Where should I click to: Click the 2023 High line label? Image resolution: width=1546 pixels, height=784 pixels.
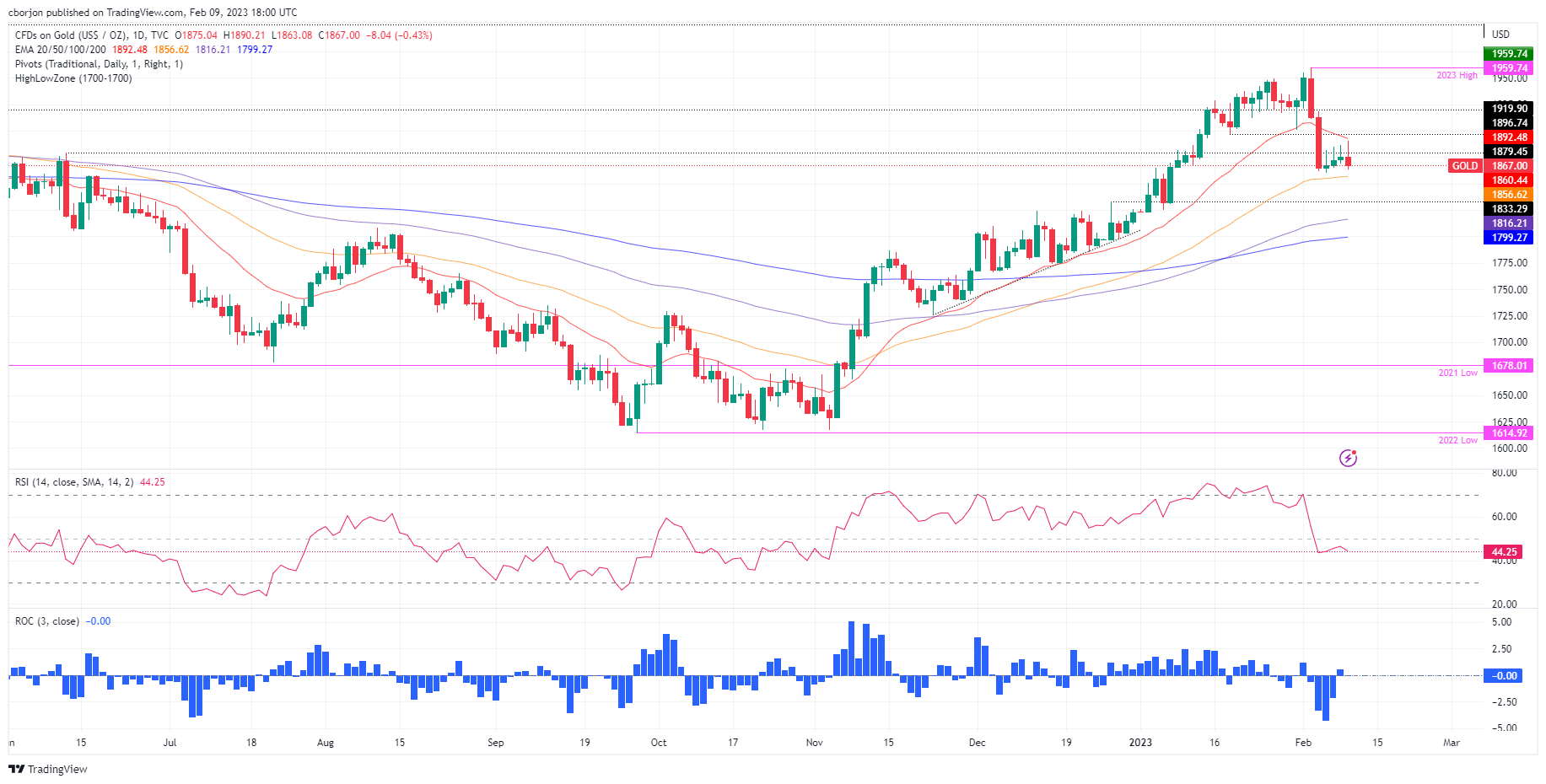pyautogui.click(x=1457, y=76)
